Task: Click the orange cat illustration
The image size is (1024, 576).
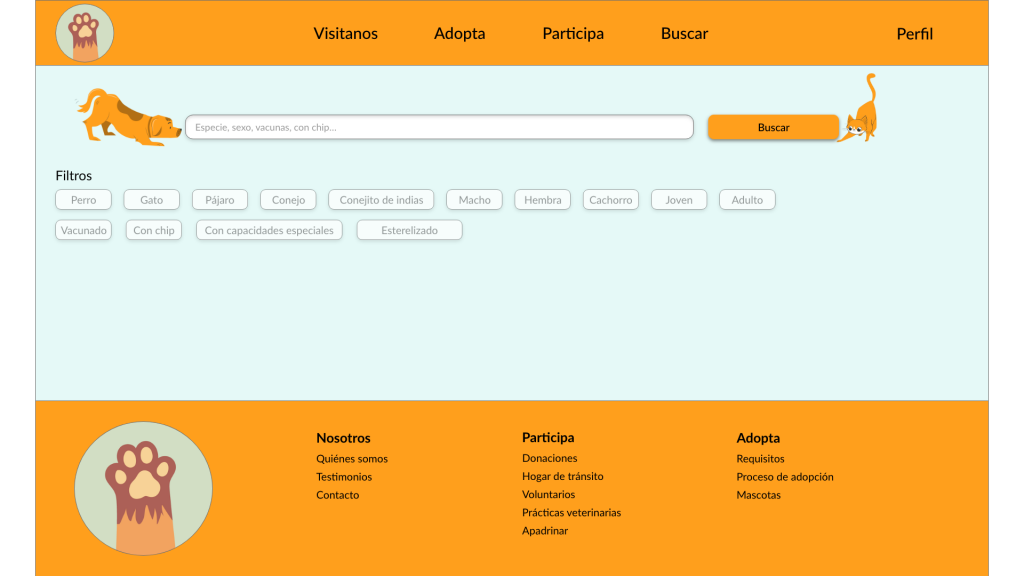Action: [861, 112]
